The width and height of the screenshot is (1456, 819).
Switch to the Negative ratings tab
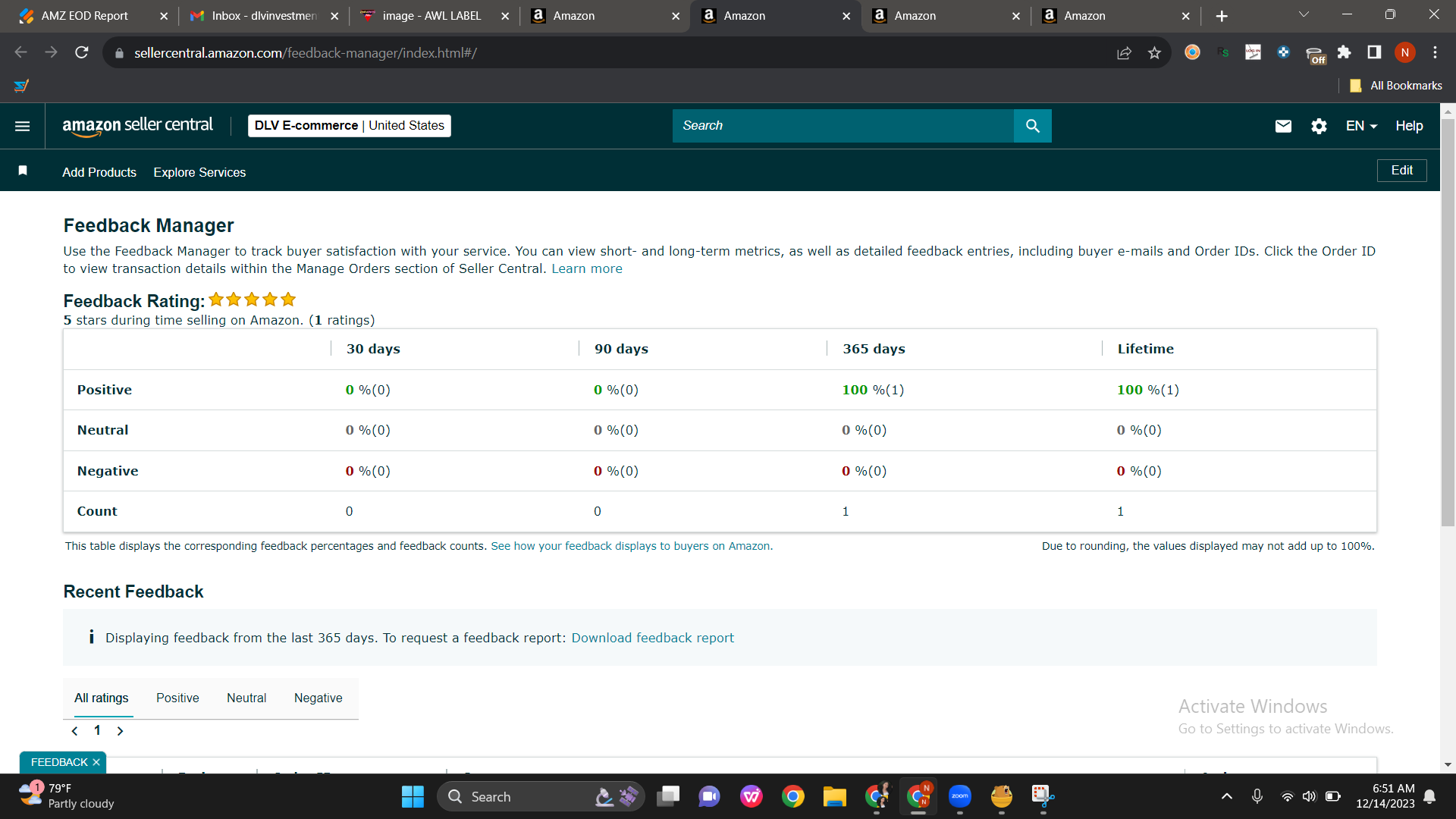coord(318,698)
